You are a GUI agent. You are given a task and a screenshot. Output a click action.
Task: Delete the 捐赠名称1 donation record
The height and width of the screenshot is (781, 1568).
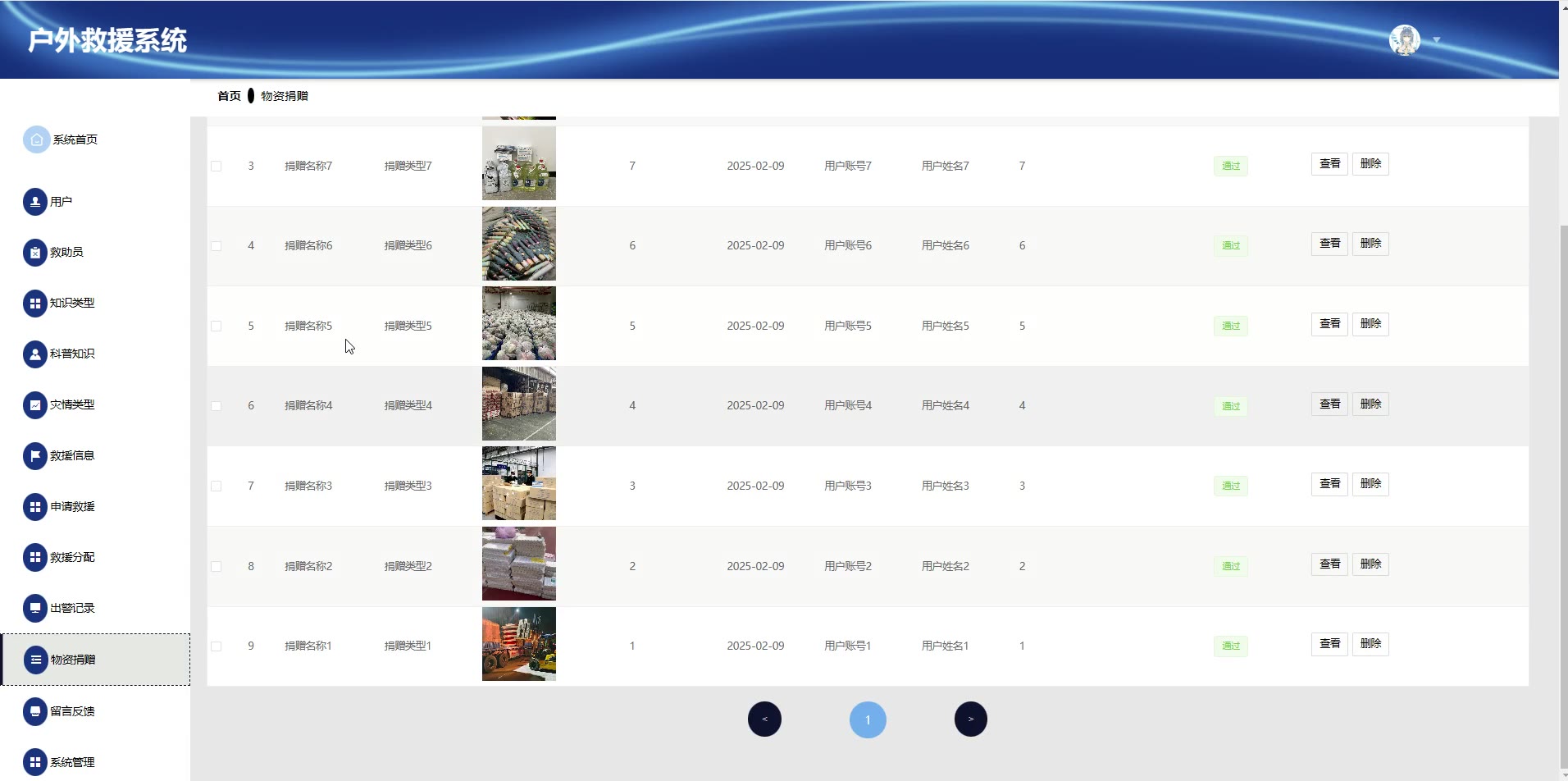coord(1370,644)
